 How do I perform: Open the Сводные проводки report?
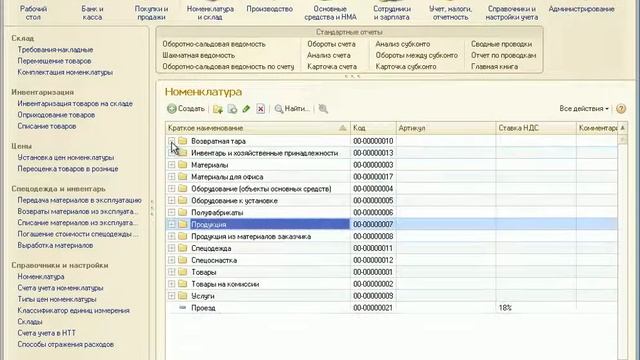pyautogui.click(x=501, y=44)
